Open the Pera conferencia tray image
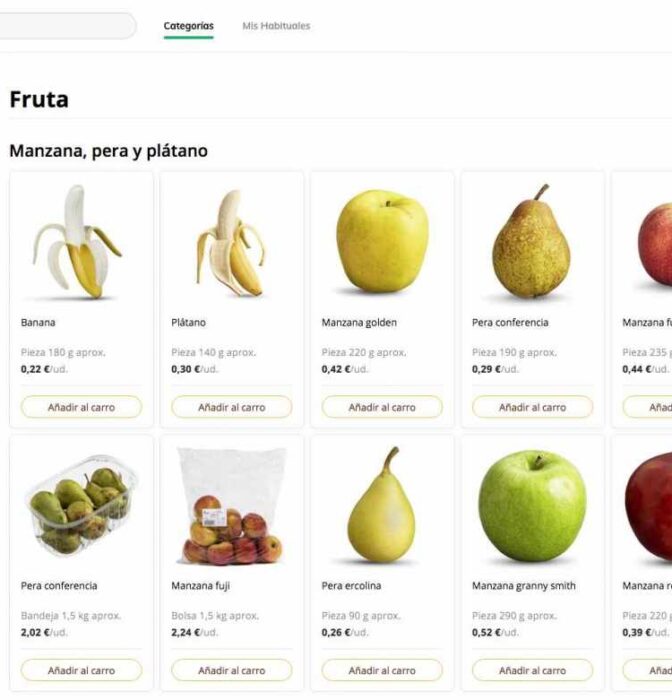This screenshot has height=700, width=672. tap(80, 505)
